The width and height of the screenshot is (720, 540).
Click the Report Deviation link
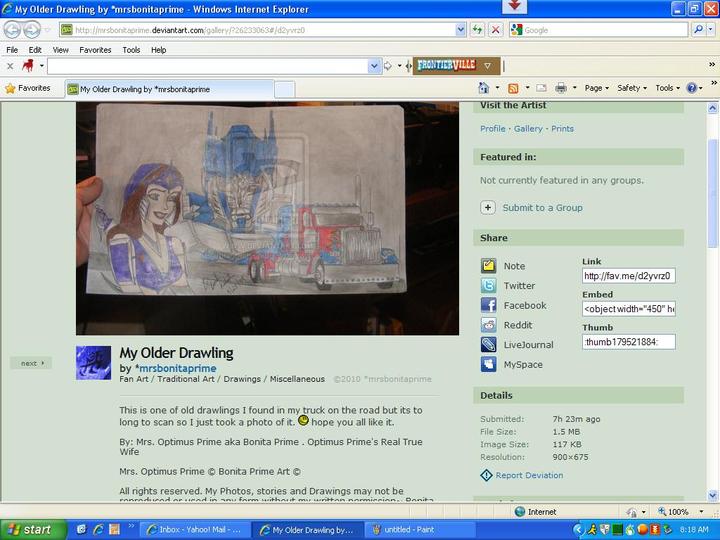click(x=529, y=476)
